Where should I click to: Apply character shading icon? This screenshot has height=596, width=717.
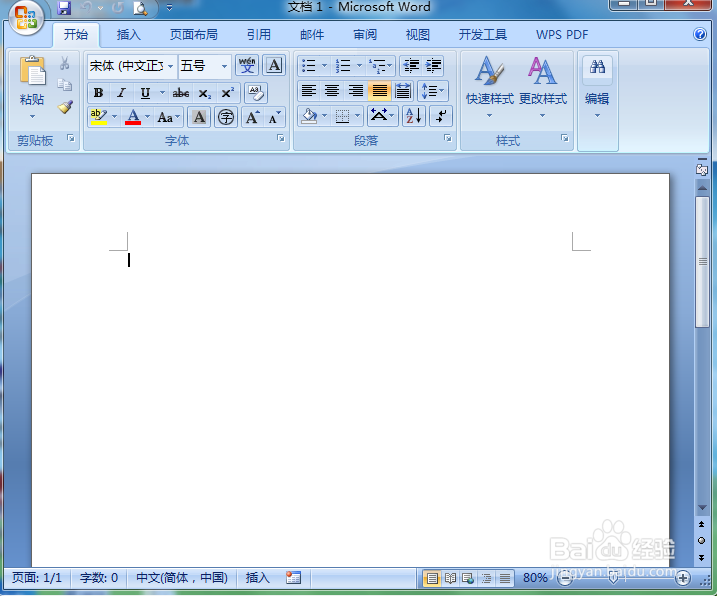coord(199,118)
